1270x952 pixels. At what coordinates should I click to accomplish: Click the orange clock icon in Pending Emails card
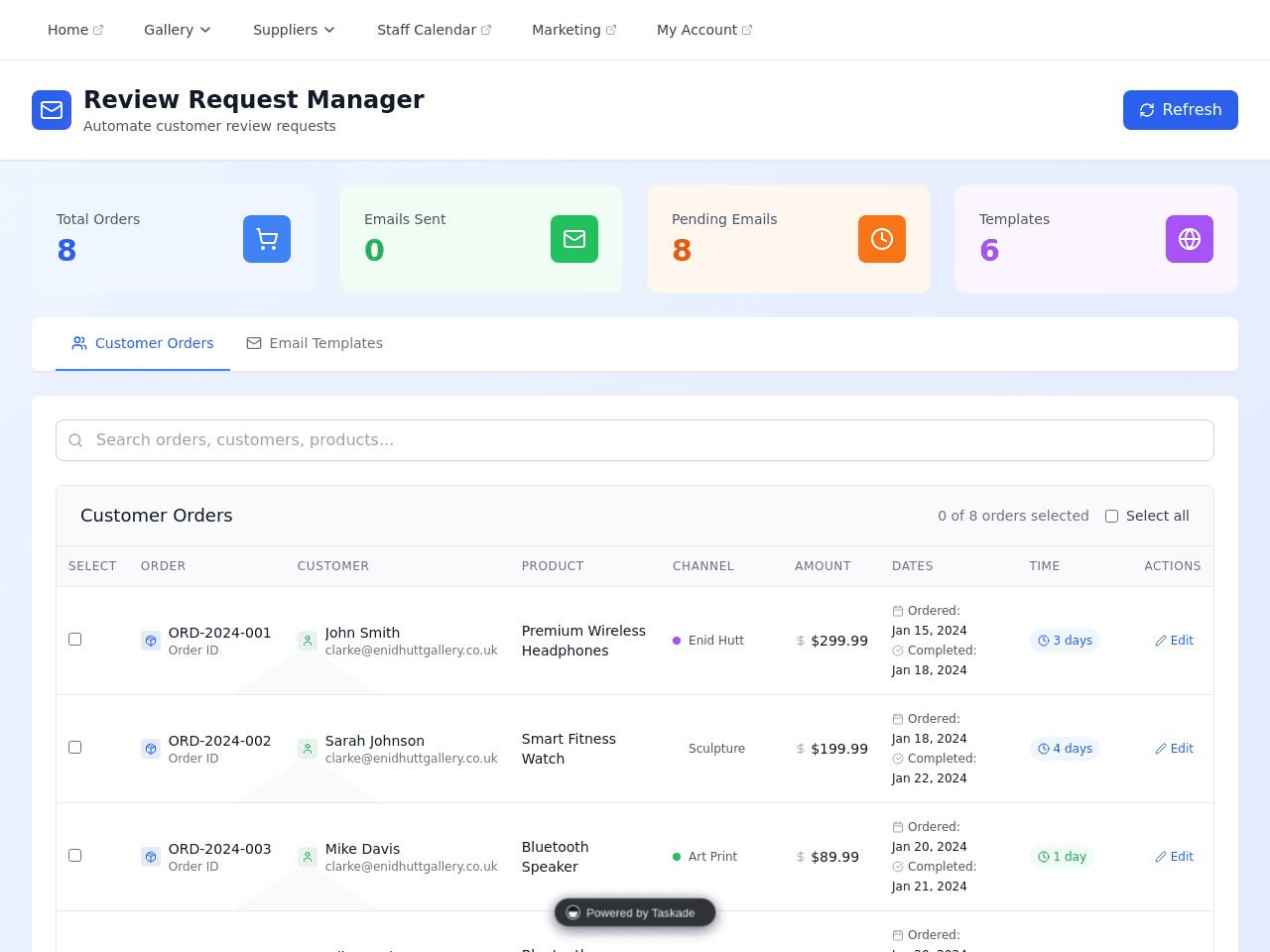click(x=882, y=239)
